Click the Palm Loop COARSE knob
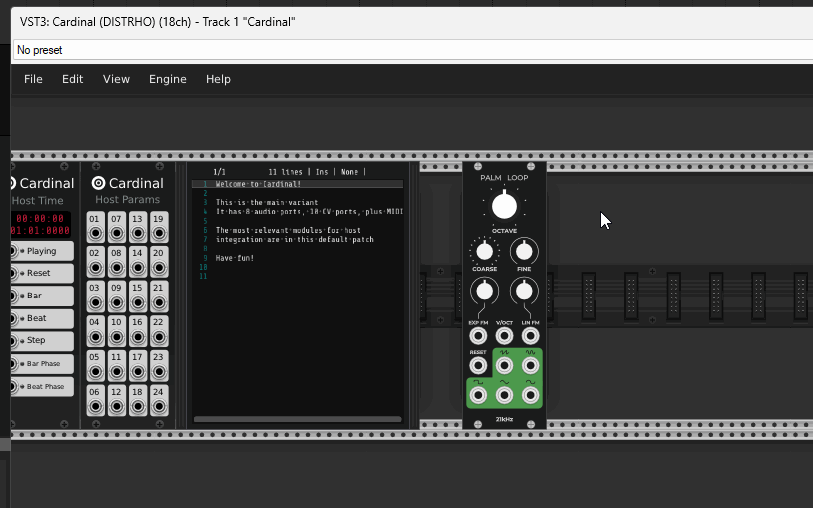This screenshot has width=813, height=508. click(484, 252)
